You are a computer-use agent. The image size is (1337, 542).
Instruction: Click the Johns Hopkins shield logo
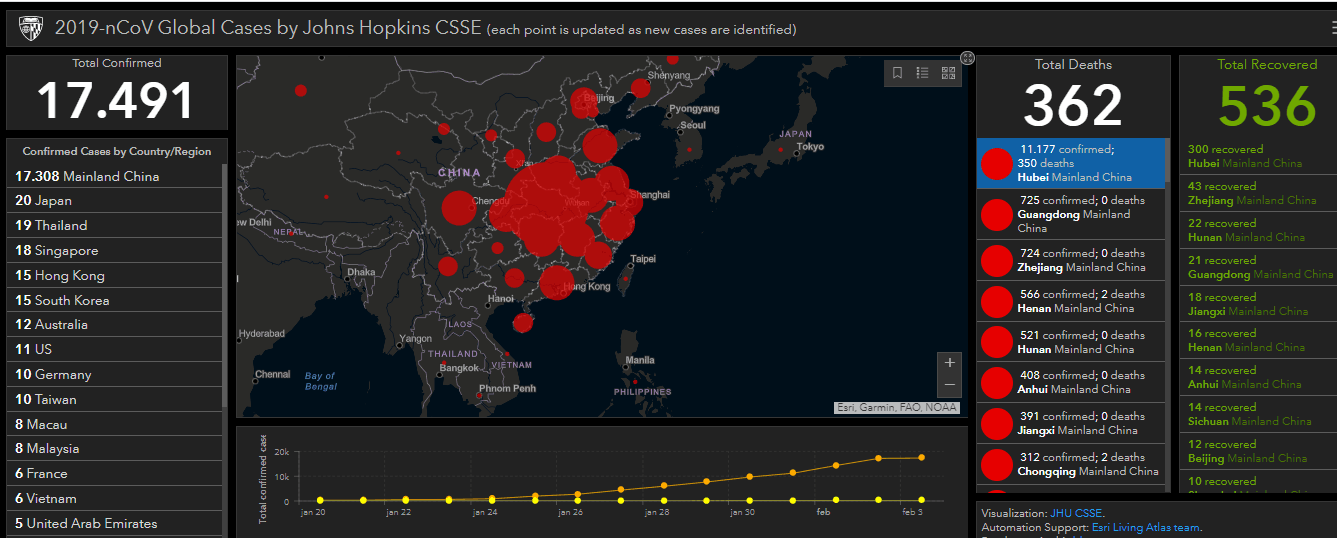click(x=29, y=29)
